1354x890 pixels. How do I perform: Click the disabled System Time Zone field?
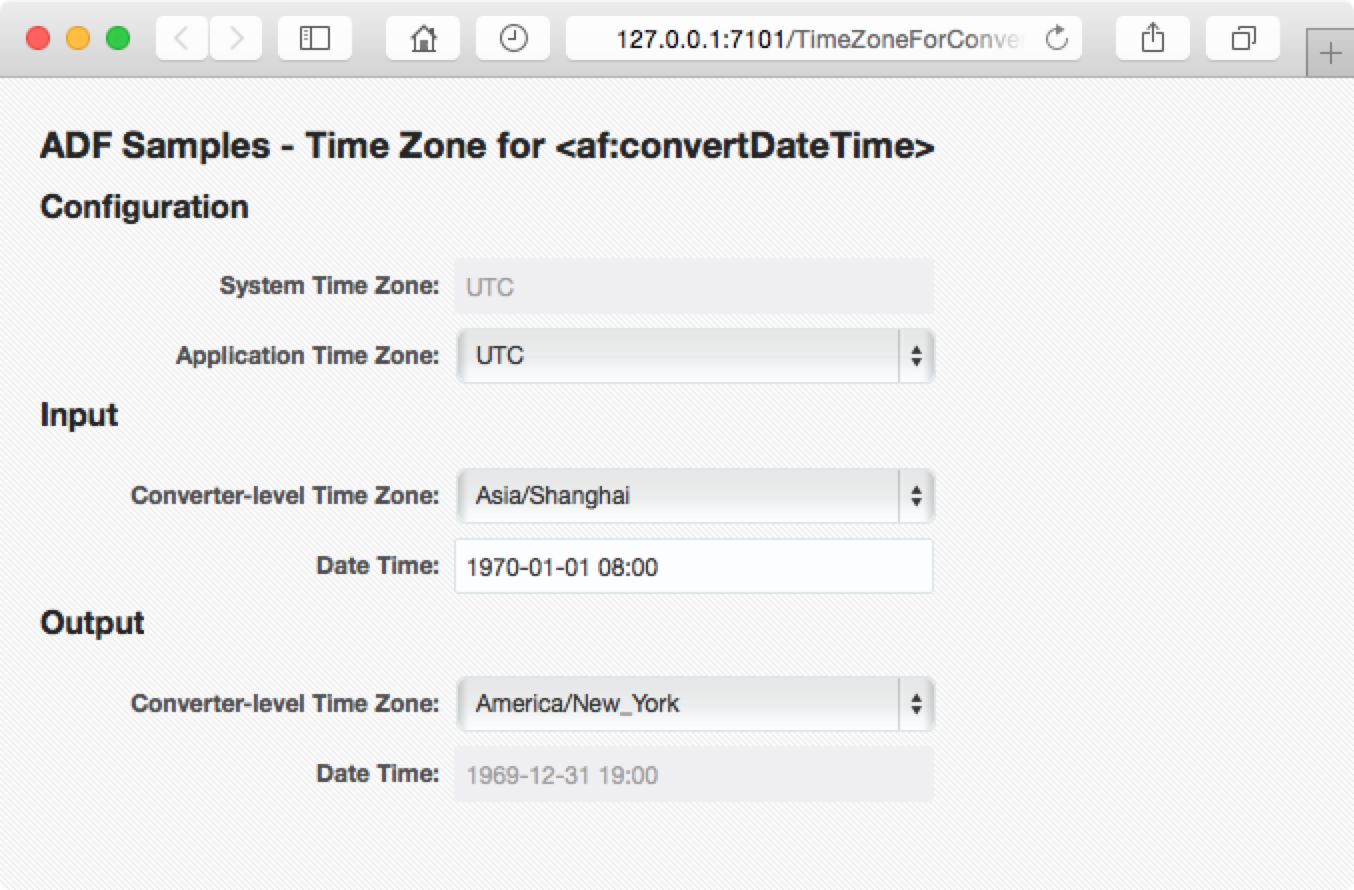click(694, 286)
